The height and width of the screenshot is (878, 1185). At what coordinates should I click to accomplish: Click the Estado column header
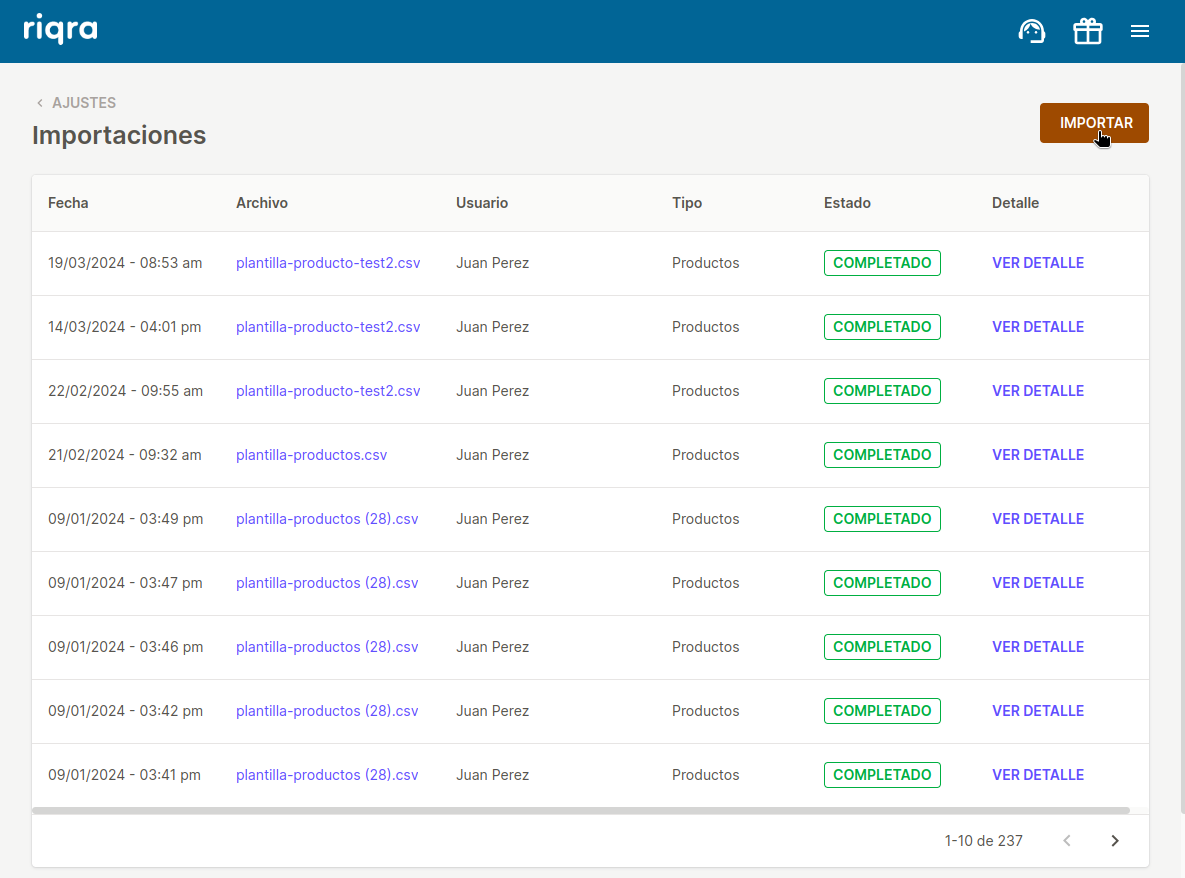847,202
